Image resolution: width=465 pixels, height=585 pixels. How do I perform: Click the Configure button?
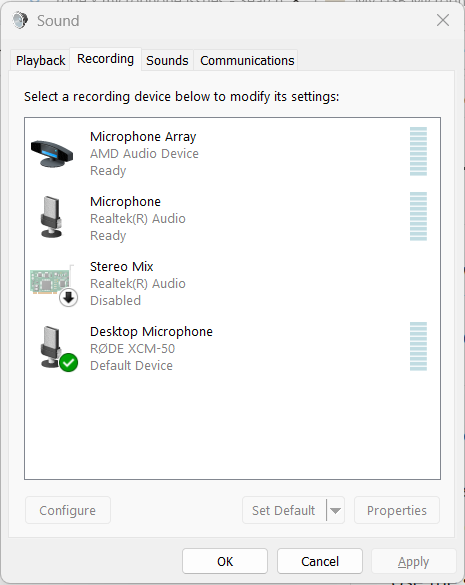(x=68, y=510)
